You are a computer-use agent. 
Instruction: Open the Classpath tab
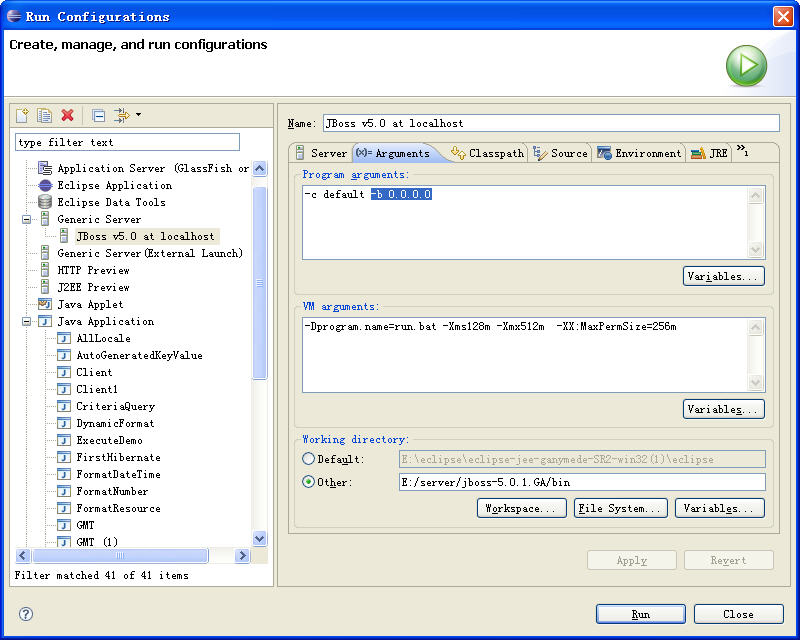click(x=488, y=153)
